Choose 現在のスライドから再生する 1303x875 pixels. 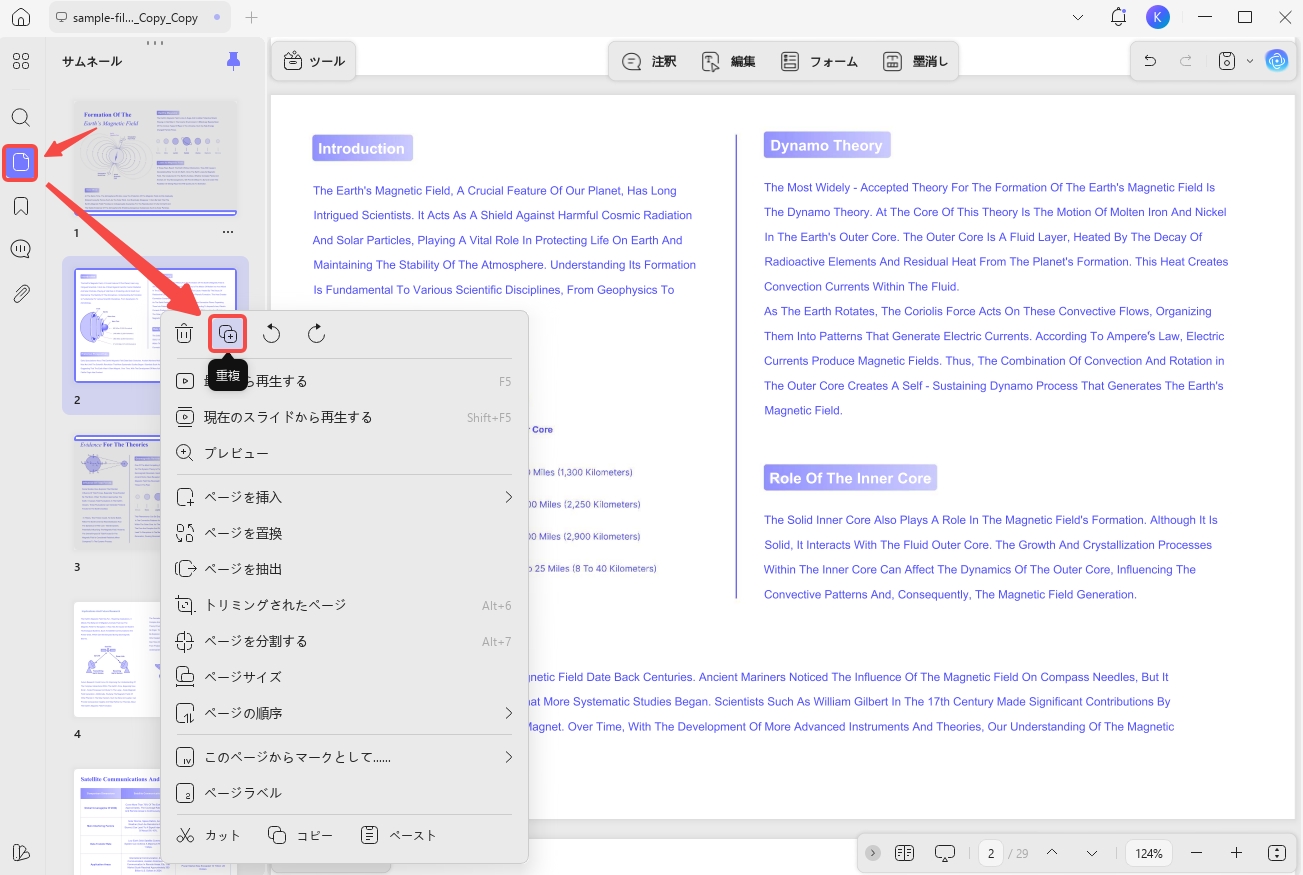pos(344,417)
